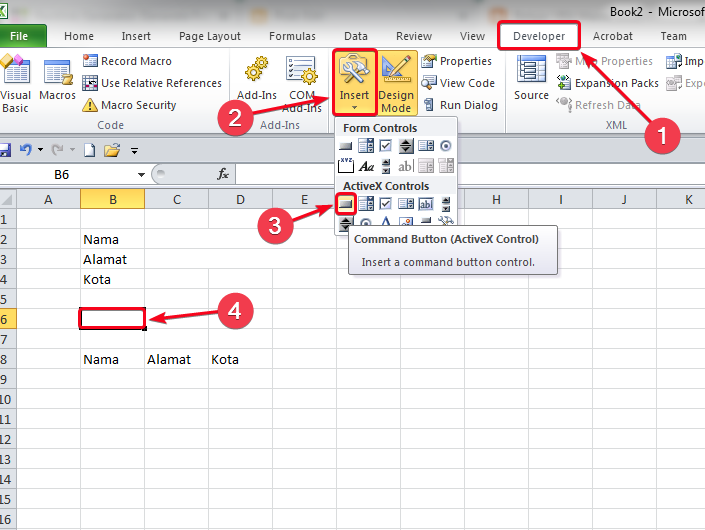Open Customize Quick Access Toolbar menu
This screenshot has width=705, height=530.
(x=134, y=151)
